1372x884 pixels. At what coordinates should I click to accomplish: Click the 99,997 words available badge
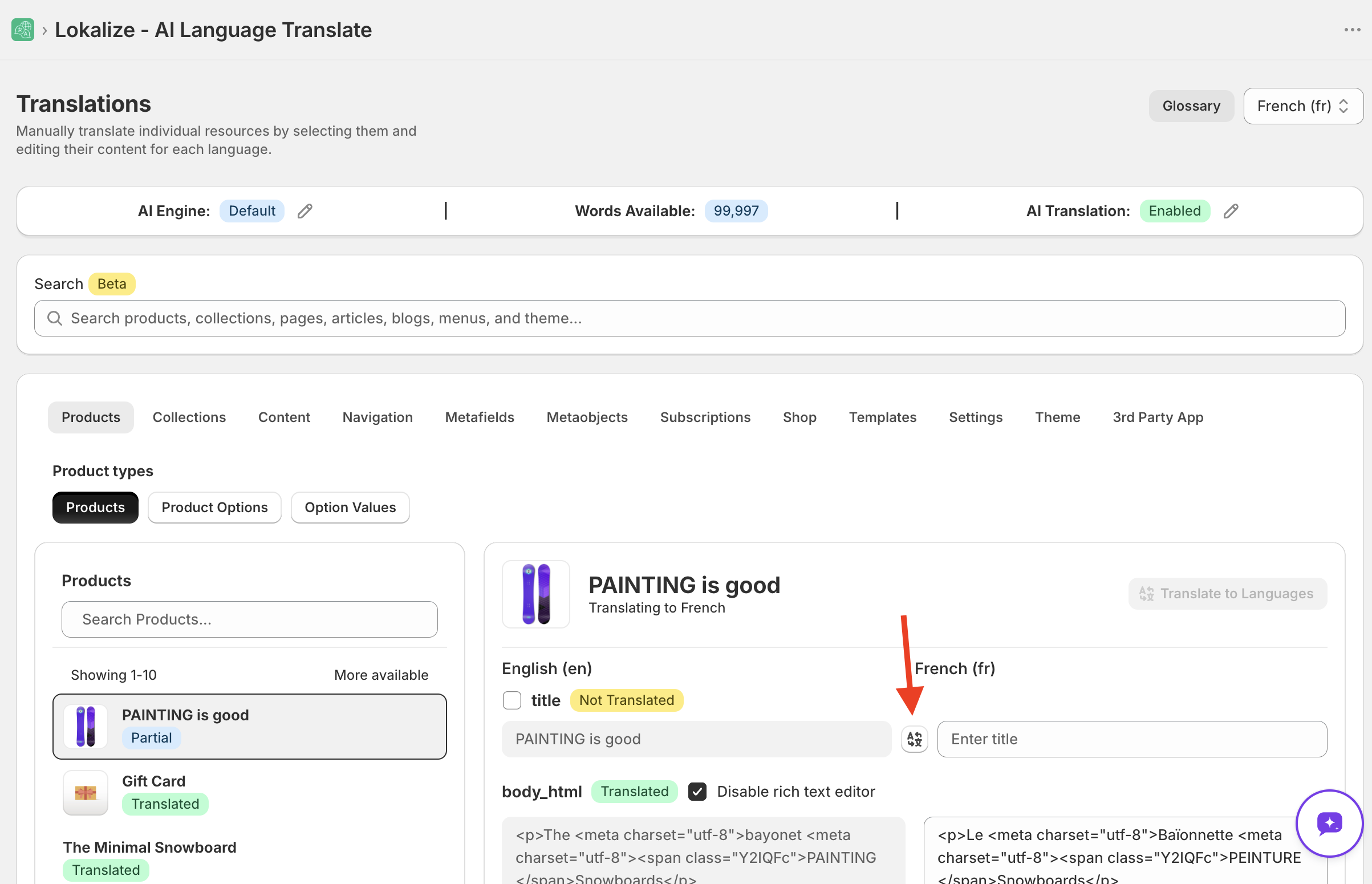click(736, 211)
